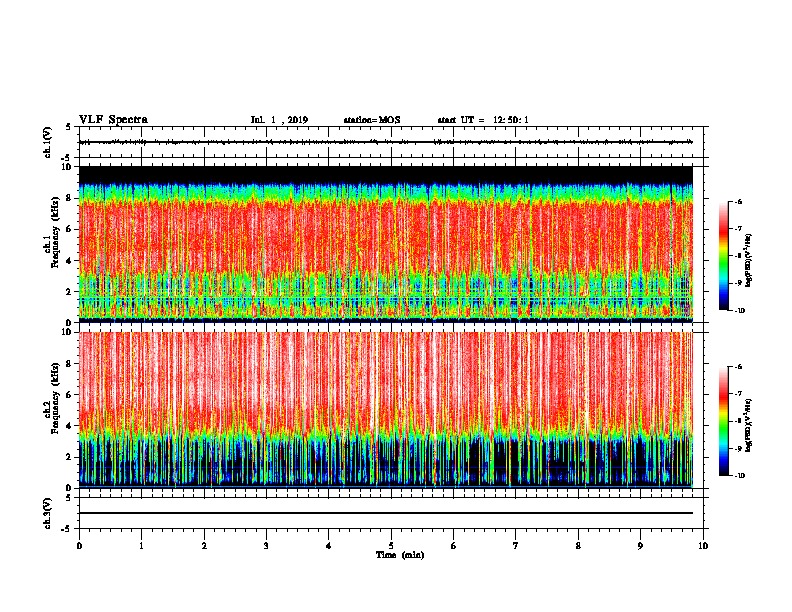The height and width of the screenshot is (612, 792).
Task: Click time axis tick label '1'
Action: [x=141, y=546]
